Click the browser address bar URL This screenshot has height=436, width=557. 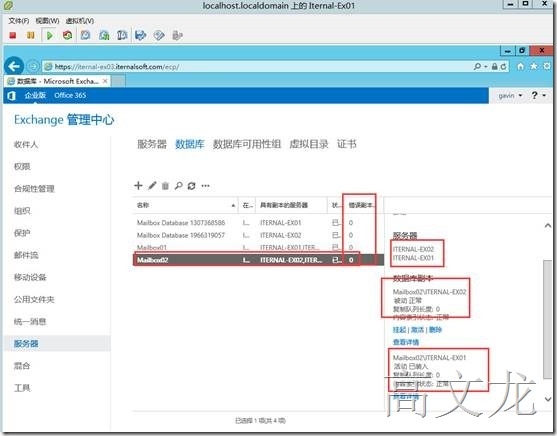point(117,66)
